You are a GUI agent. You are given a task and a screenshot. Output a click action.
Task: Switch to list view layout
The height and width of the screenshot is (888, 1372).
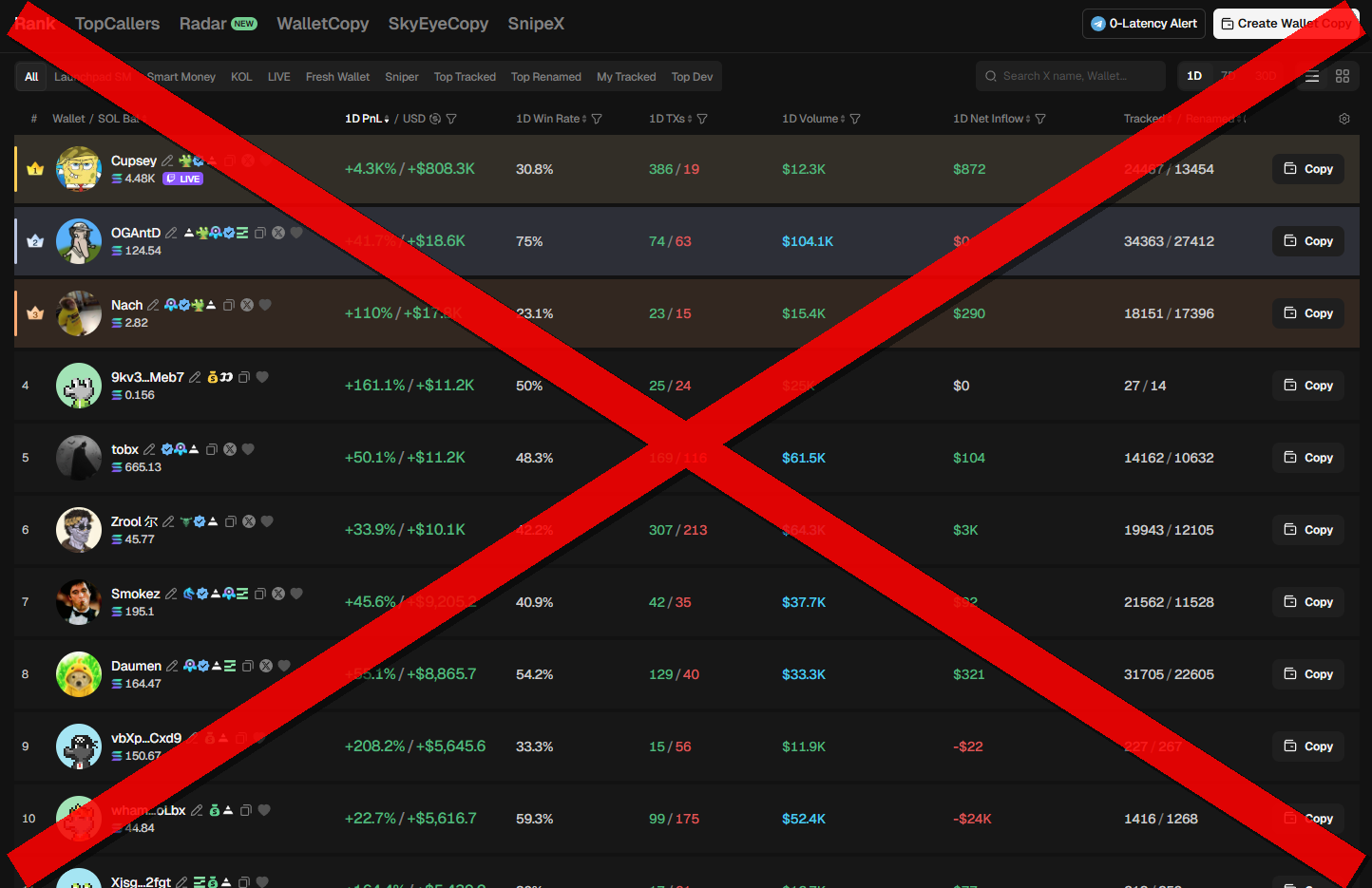tap(1312, 76)
